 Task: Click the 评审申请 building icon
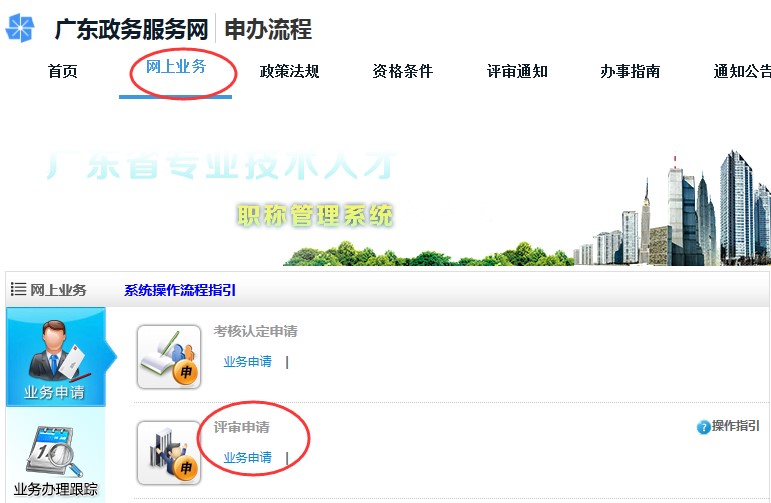click(169, 453)
